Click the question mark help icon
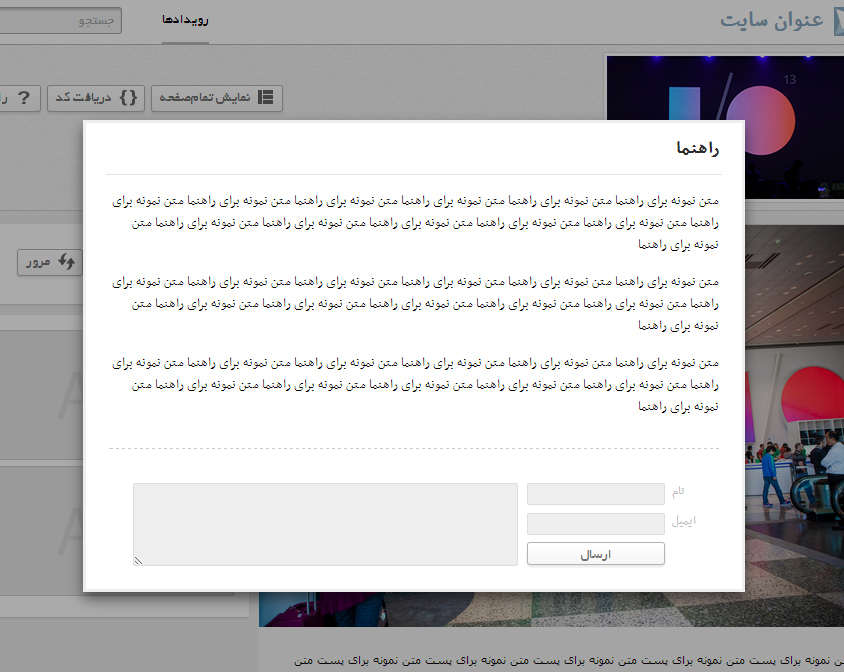The image size is (844, 672). tap(24, 96)
